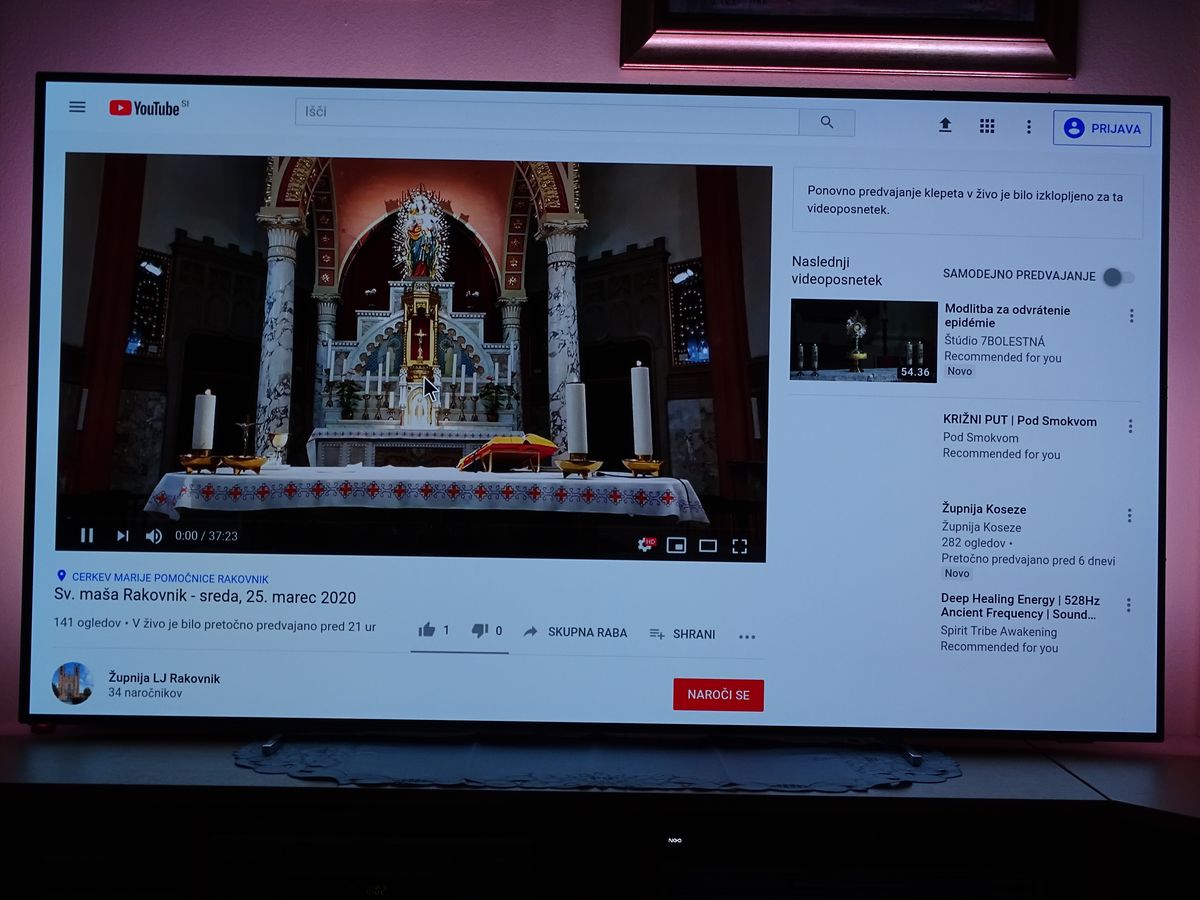The width and height of the screenshot is (1200, 900).
Task: Click in the Išči search field
Action: pos(546,113)
